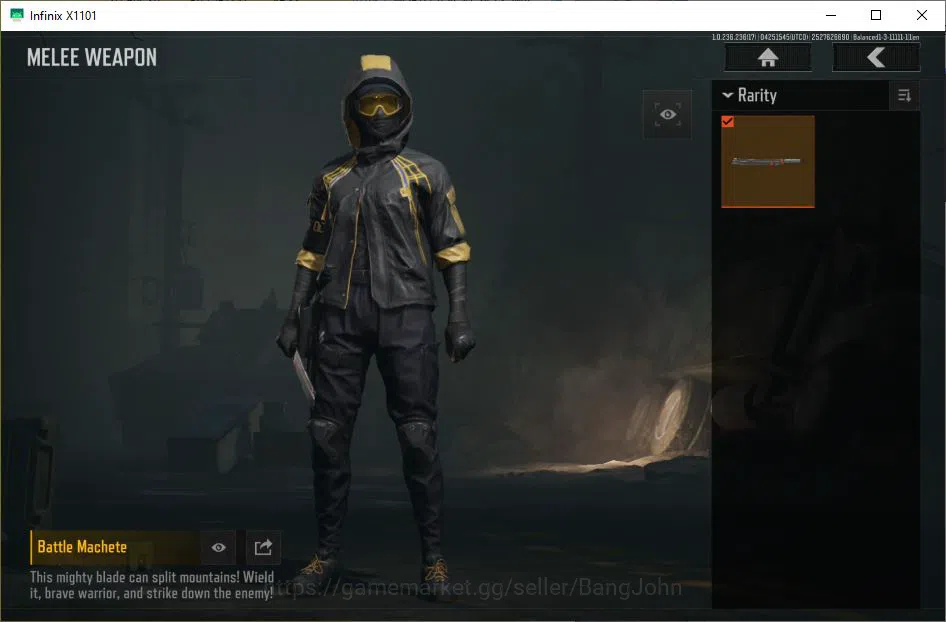Toggle the character view eye-frame button
Image resolution: width=946 pixels, height=622 pixels.
667,114
